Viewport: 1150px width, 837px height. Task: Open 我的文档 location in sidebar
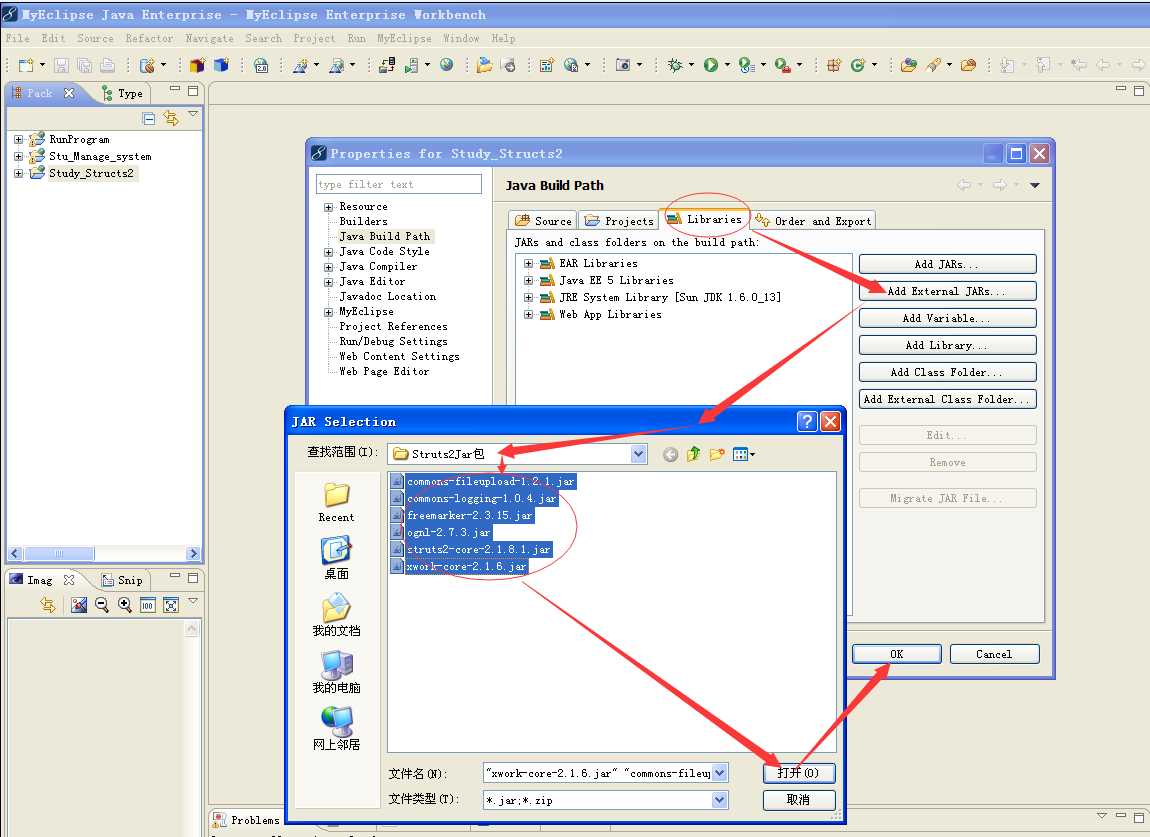click(336, 615)
